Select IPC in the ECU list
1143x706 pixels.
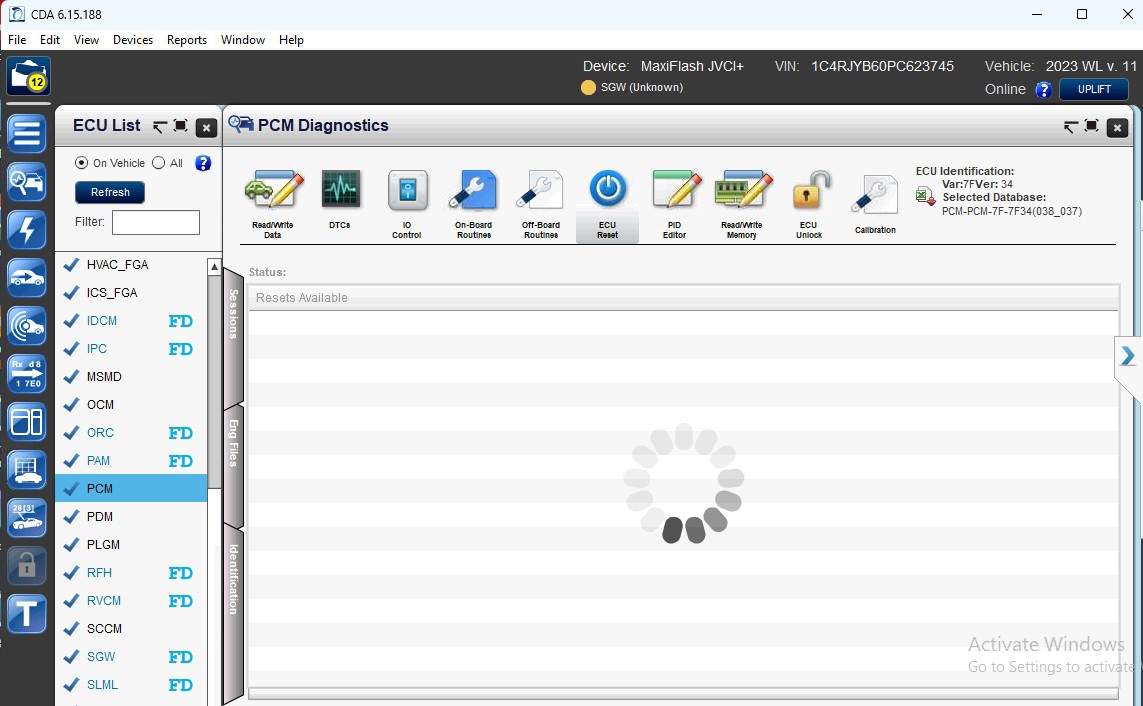[x=131, y=349]
